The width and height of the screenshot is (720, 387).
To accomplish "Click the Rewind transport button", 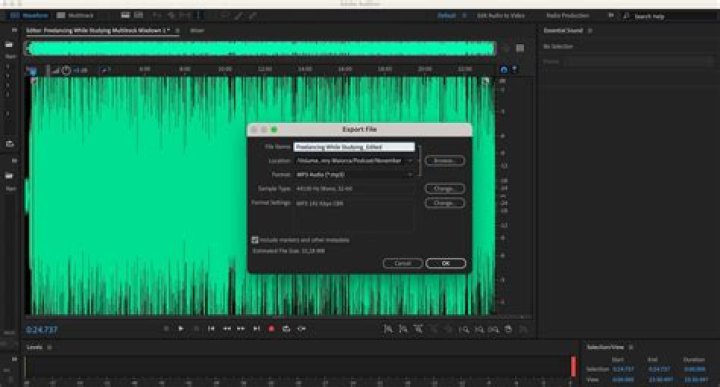I will coord(226,329).
